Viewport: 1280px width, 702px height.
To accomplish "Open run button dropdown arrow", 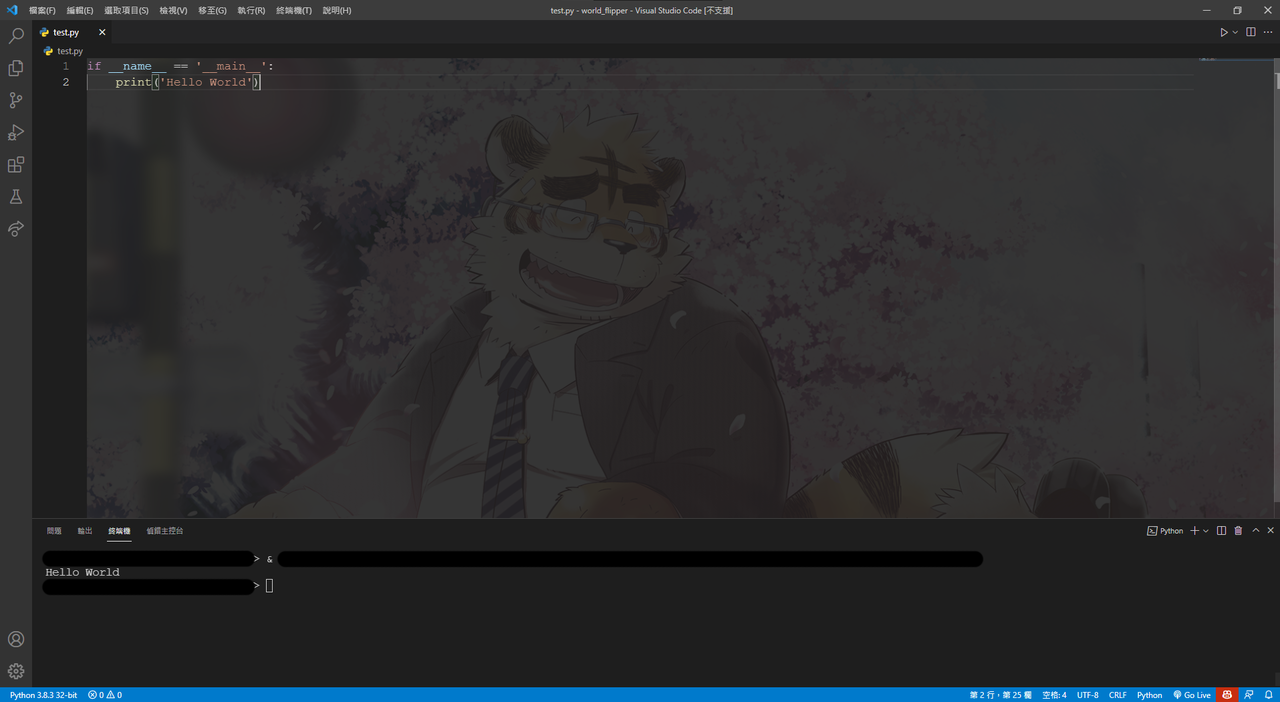I will pos(1235,32).
